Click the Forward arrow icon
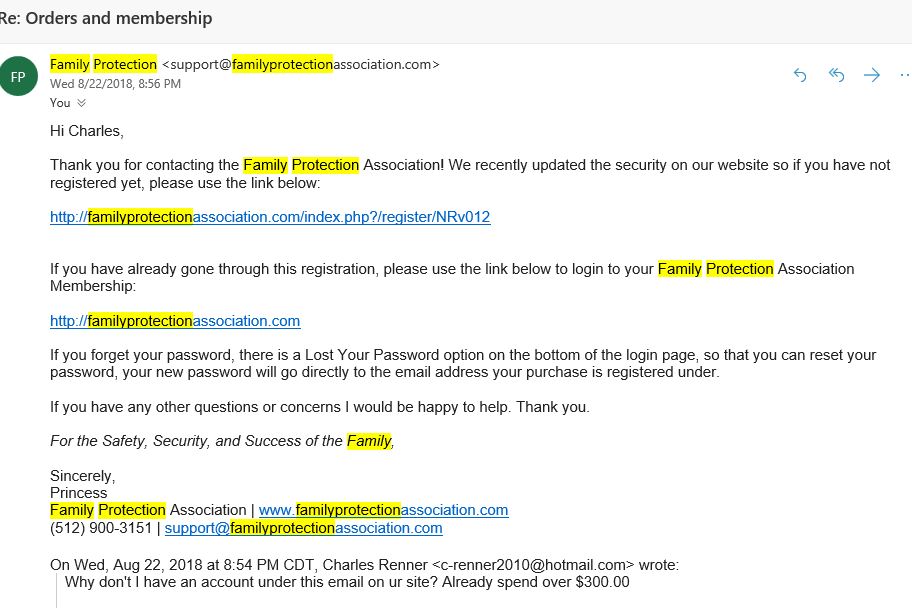This screenshot has height=608, width=912. (x=872, y=75)
